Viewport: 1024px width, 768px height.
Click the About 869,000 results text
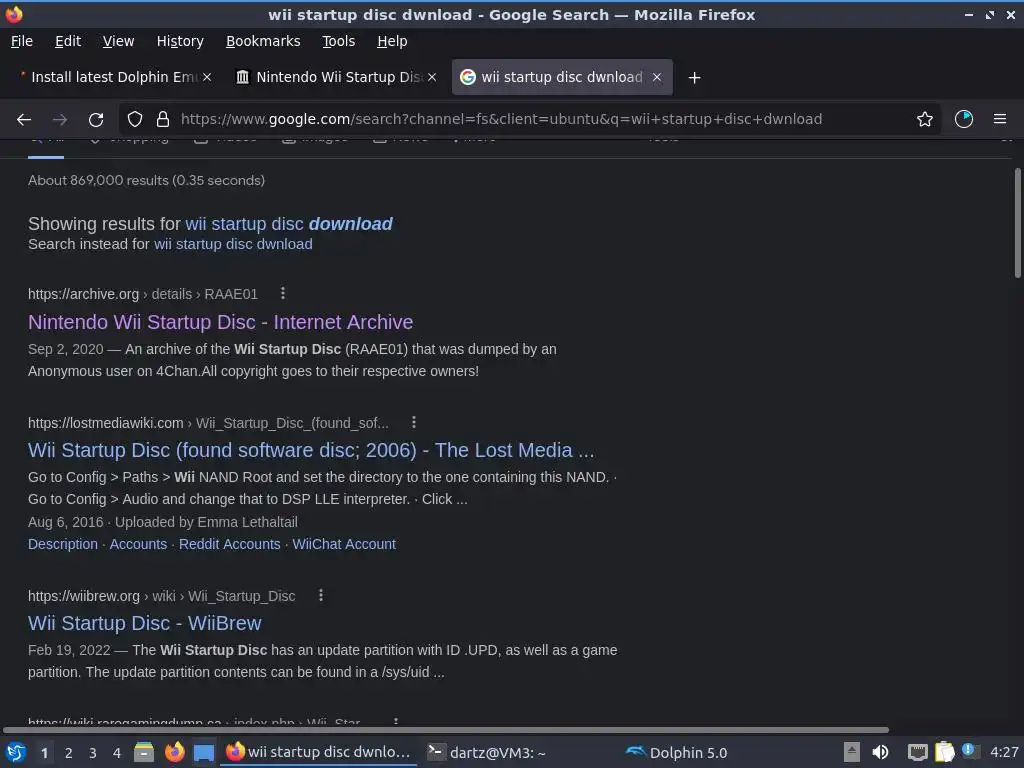pos(146,180)
